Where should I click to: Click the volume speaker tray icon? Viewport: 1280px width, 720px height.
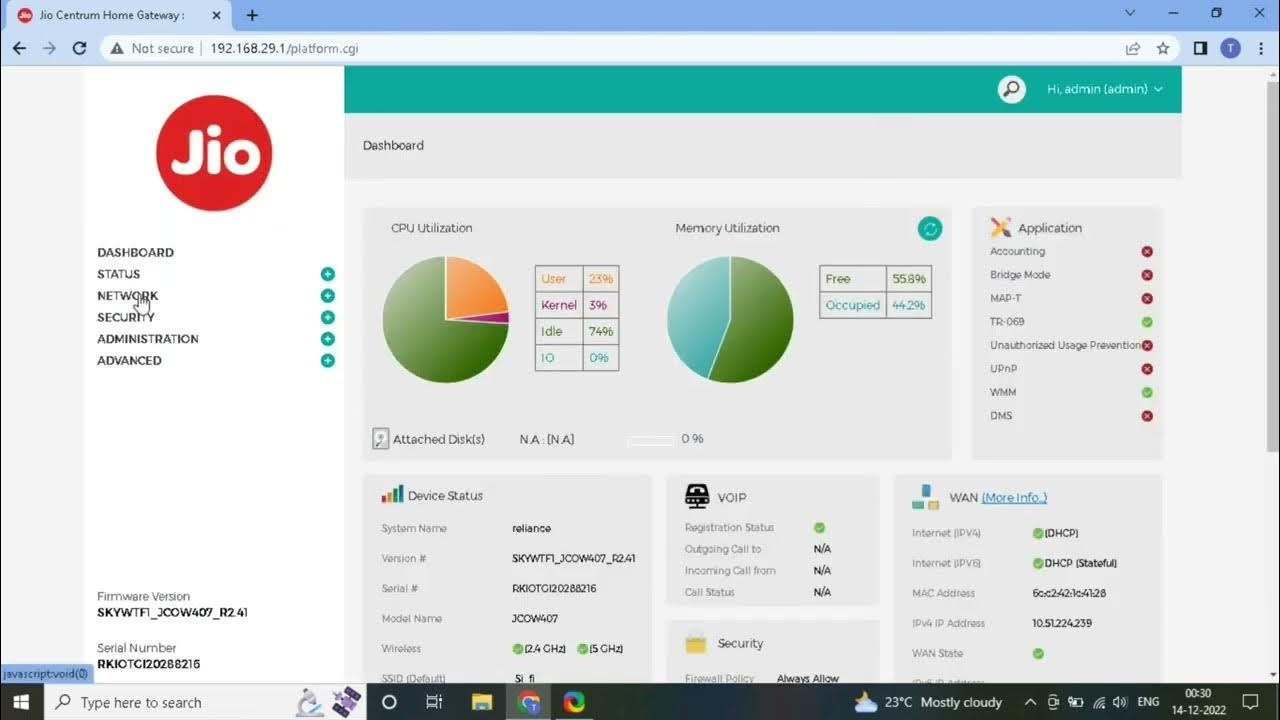1120,702
